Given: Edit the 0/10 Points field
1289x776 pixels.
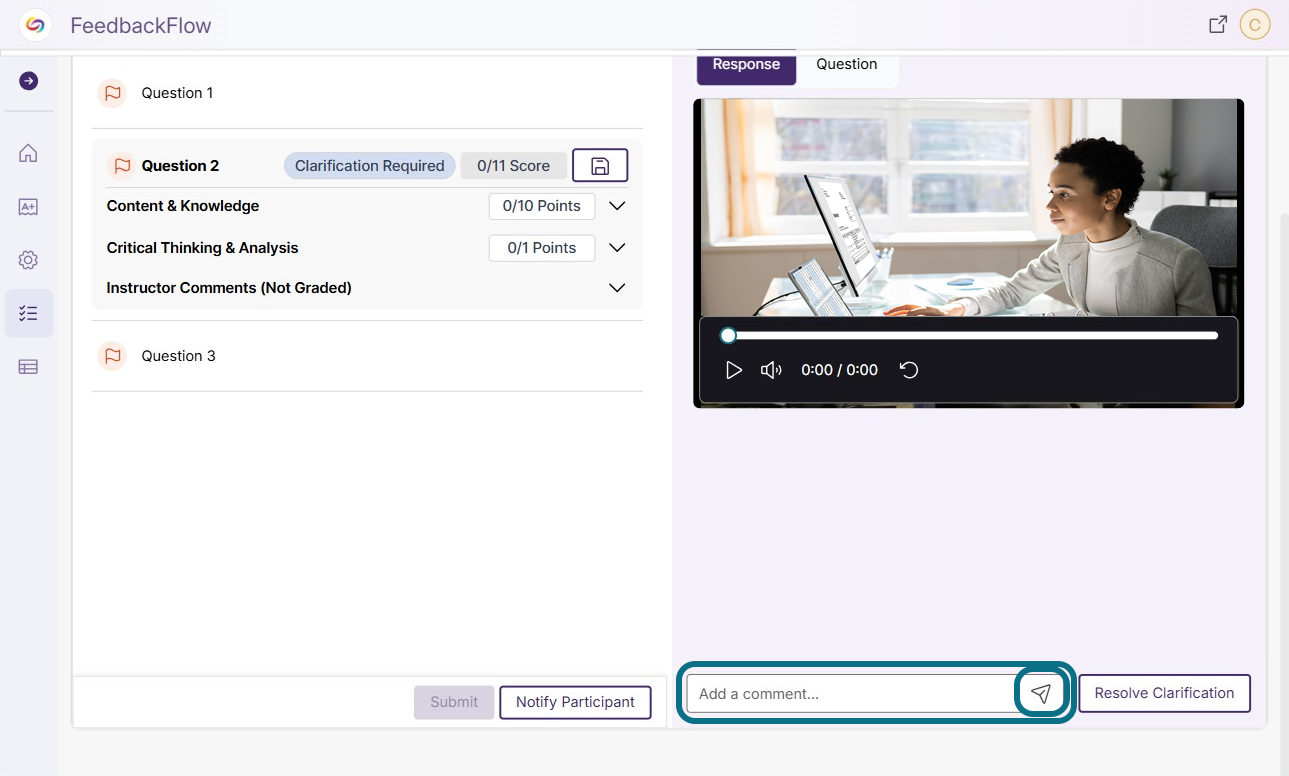Looking at the screenshot, I should coord(542,206).
